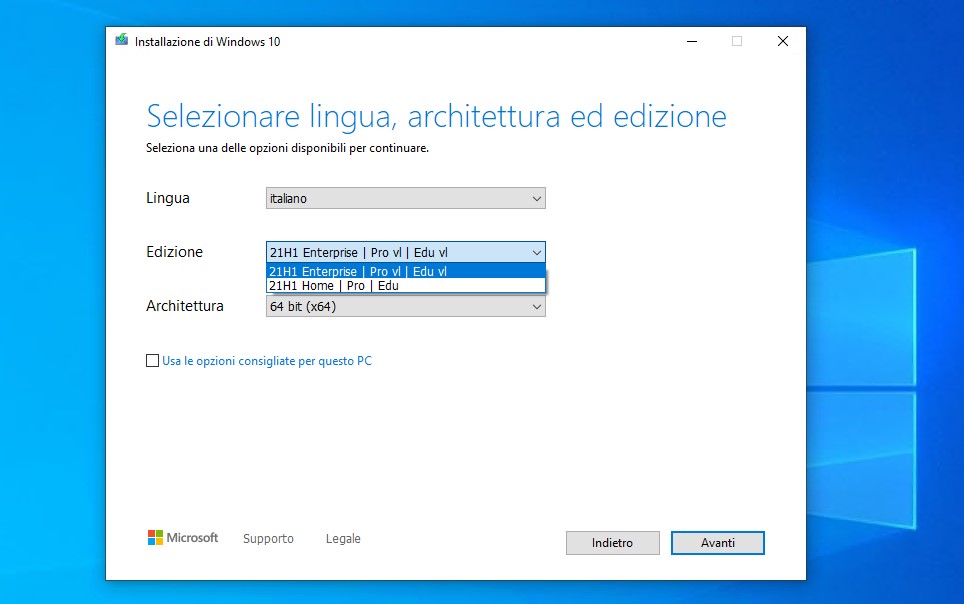Click the 'Lingua' label
This screenshot has height=604, width=964.
point(168,198)
